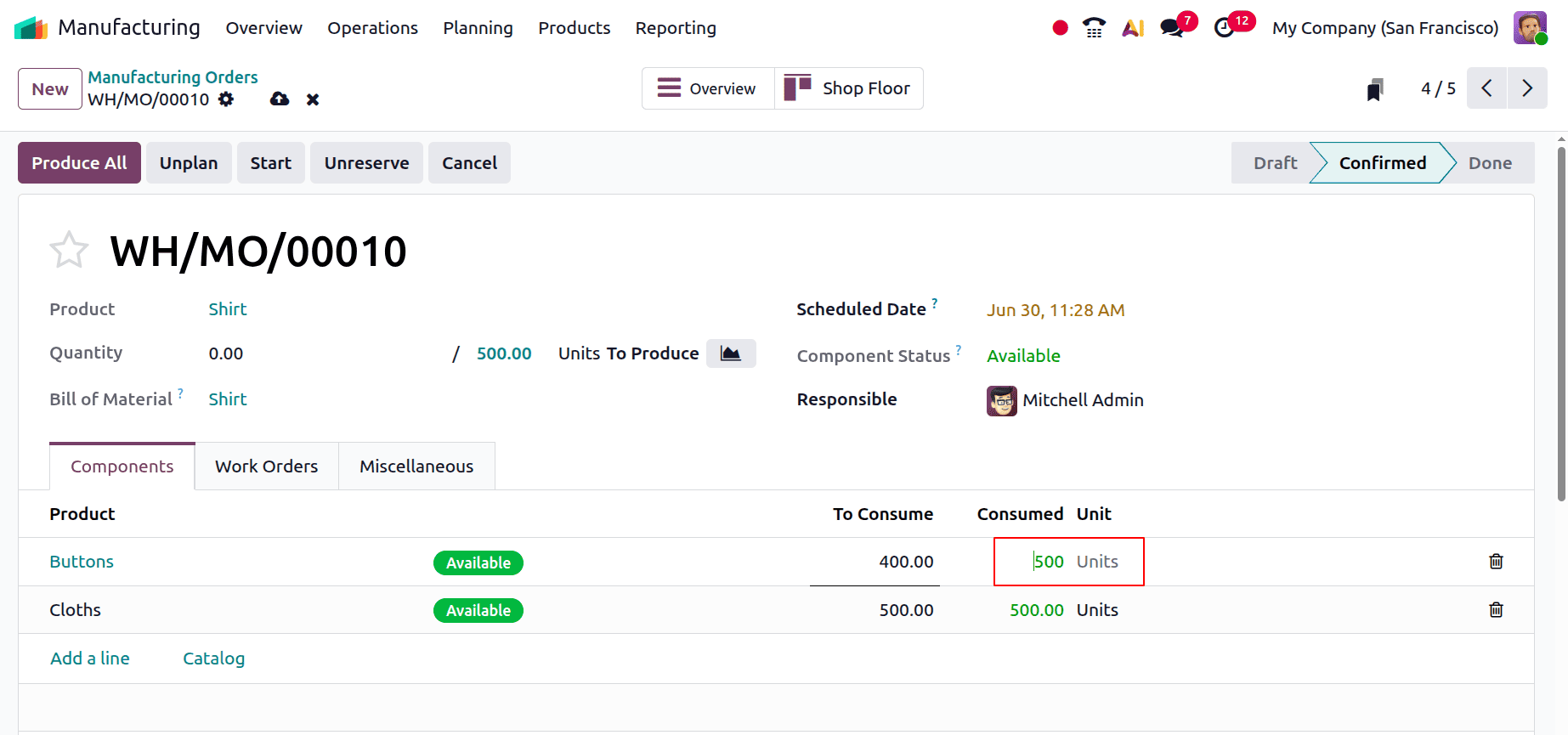Screen dimensions: 1568x735
Task: Go to previous record arrow
Action: point(1487,88)
